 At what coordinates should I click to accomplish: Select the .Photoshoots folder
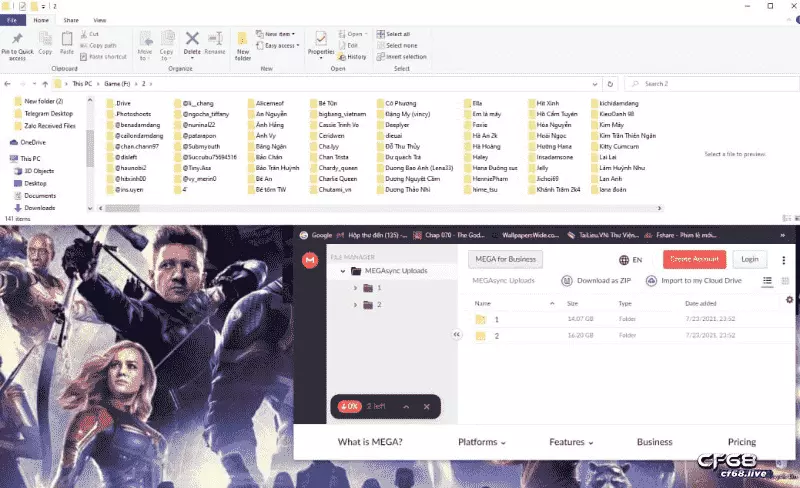pos(133,114)
